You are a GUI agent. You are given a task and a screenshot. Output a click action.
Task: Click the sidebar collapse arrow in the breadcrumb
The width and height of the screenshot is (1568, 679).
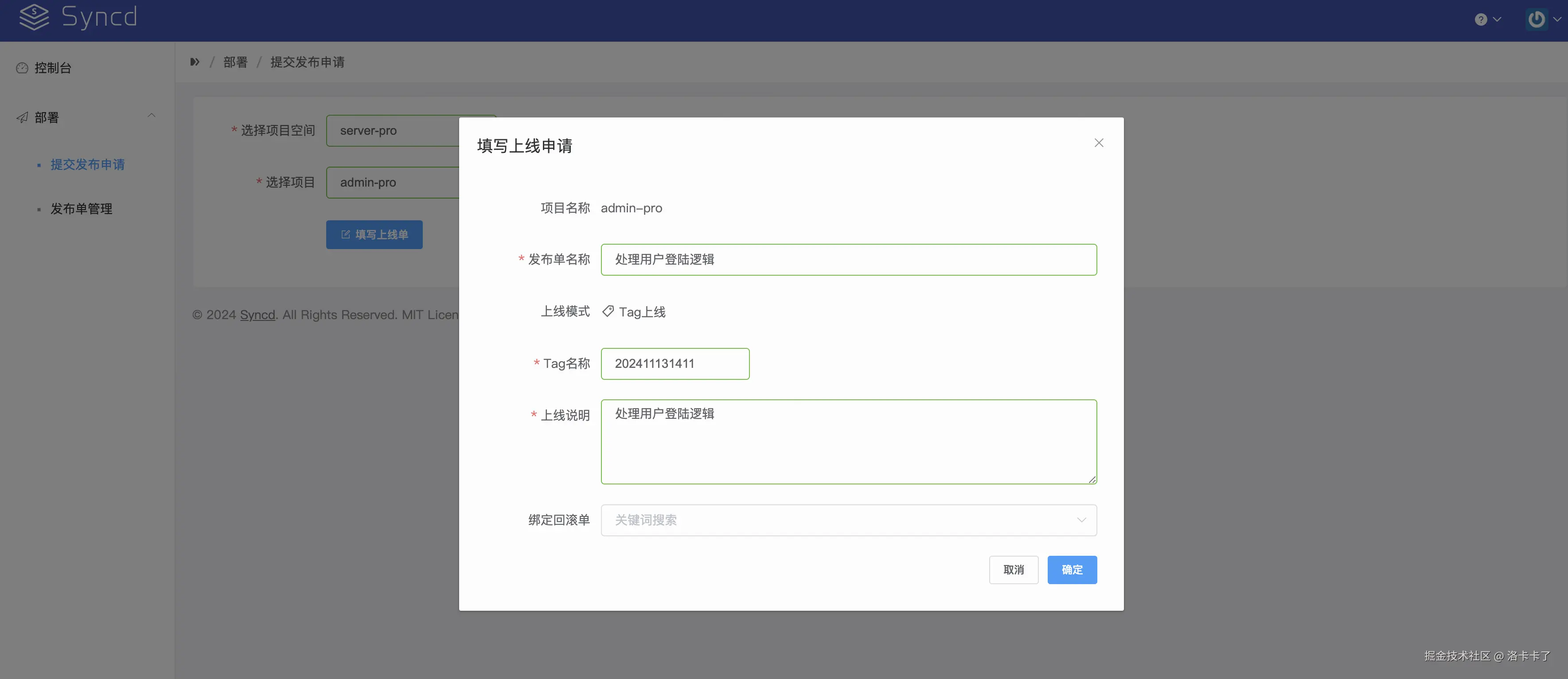point(195,62)
